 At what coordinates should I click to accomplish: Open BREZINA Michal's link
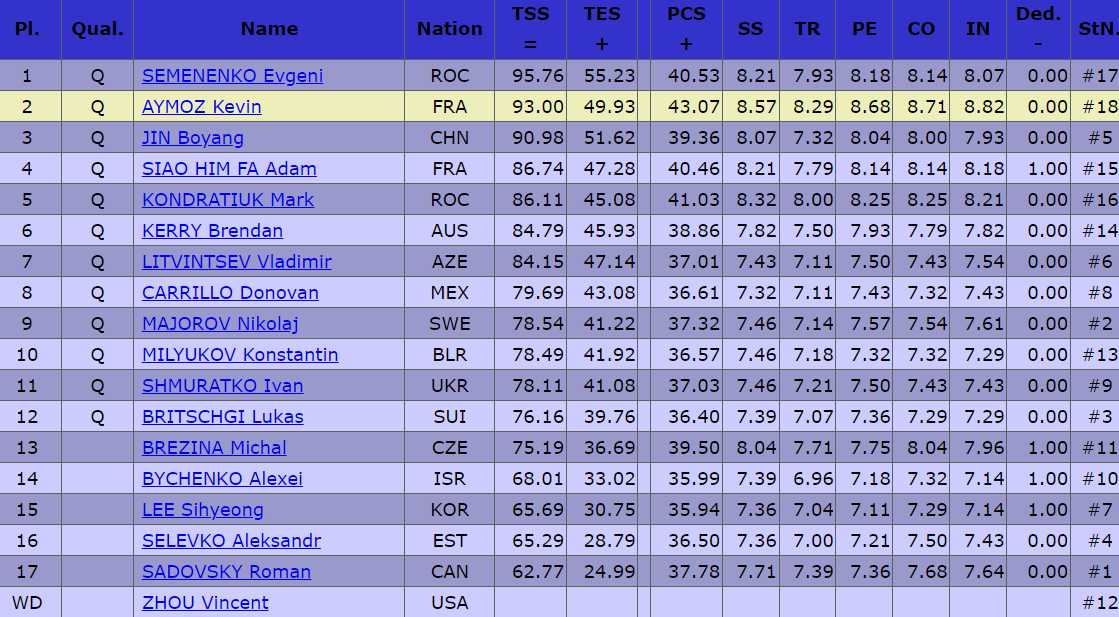pyautogui.click(x=214, y=448)
